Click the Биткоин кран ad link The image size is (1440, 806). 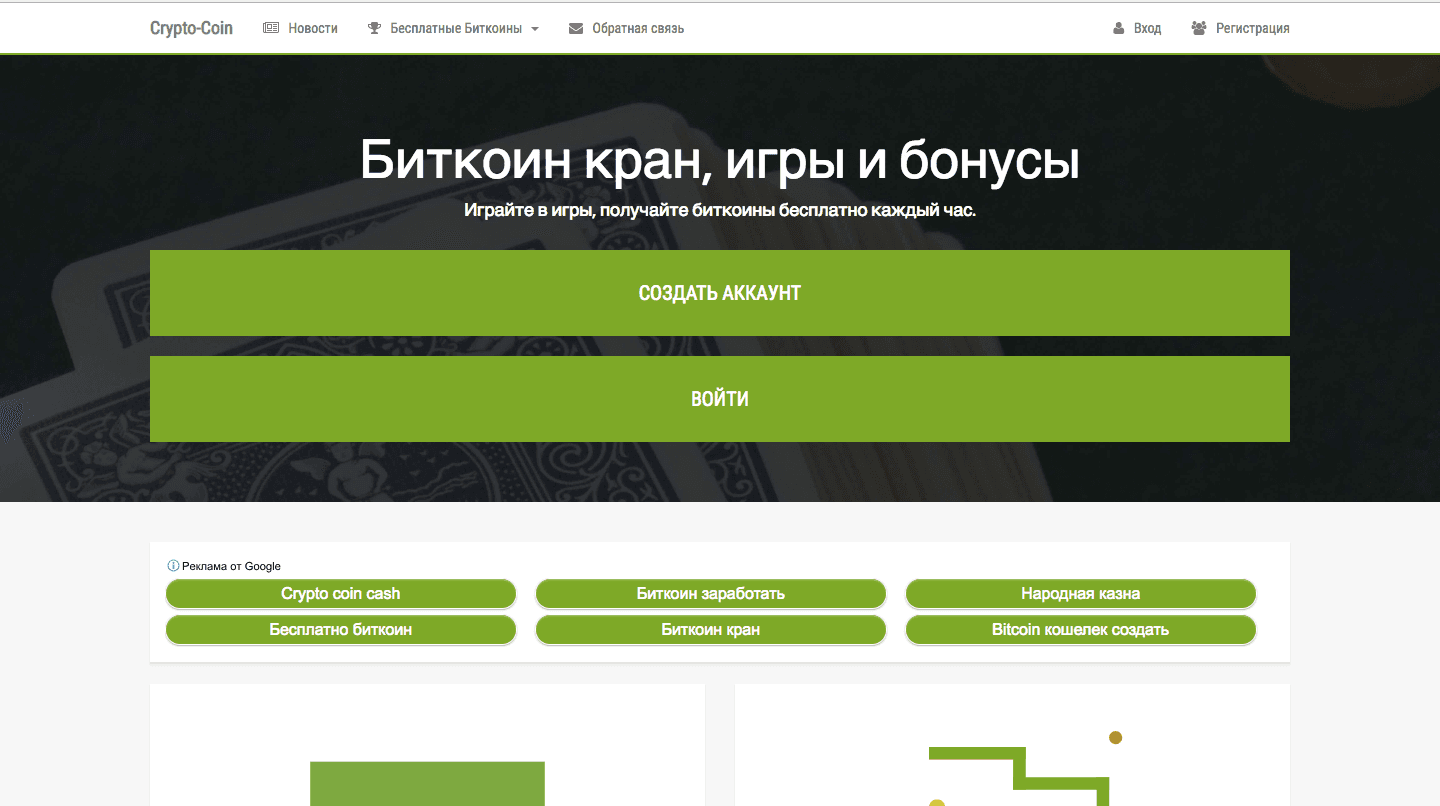[x=710, y=629]
